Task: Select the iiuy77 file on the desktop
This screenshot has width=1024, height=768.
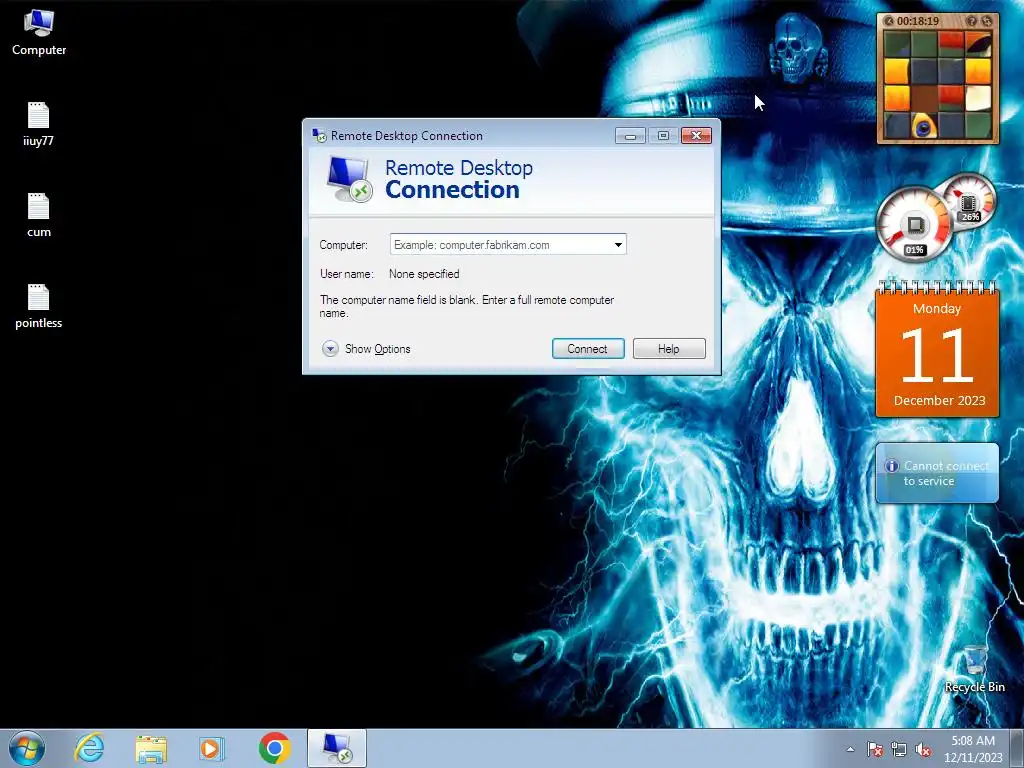Action: 38,124
